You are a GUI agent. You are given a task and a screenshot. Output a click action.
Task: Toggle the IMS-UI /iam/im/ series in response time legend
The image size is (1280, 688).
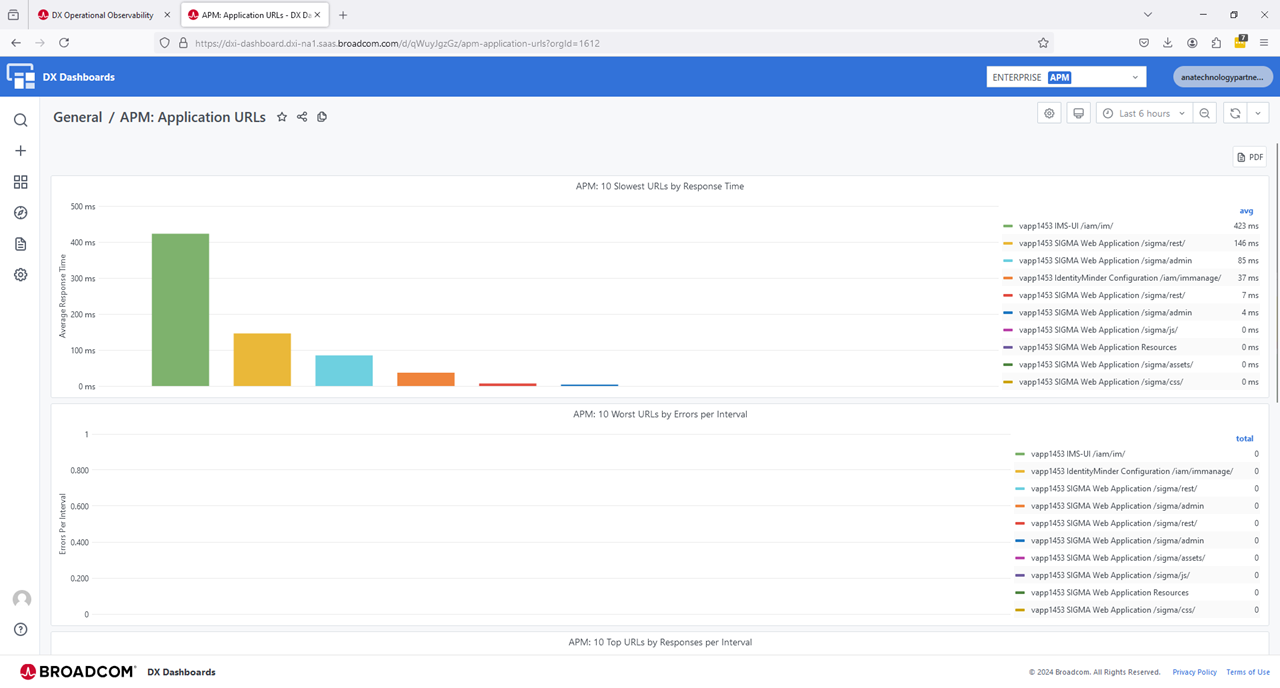1065,226
